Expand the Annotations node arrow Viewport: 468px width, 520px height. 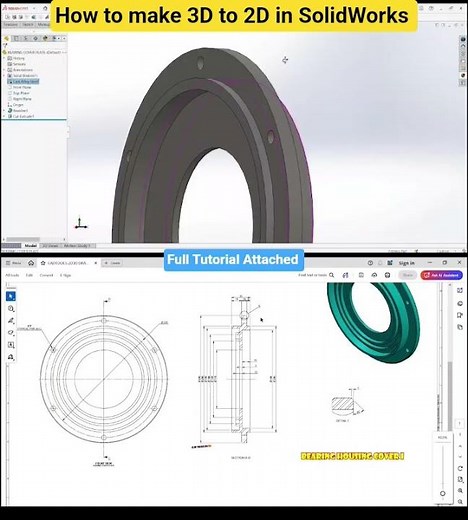4,70
